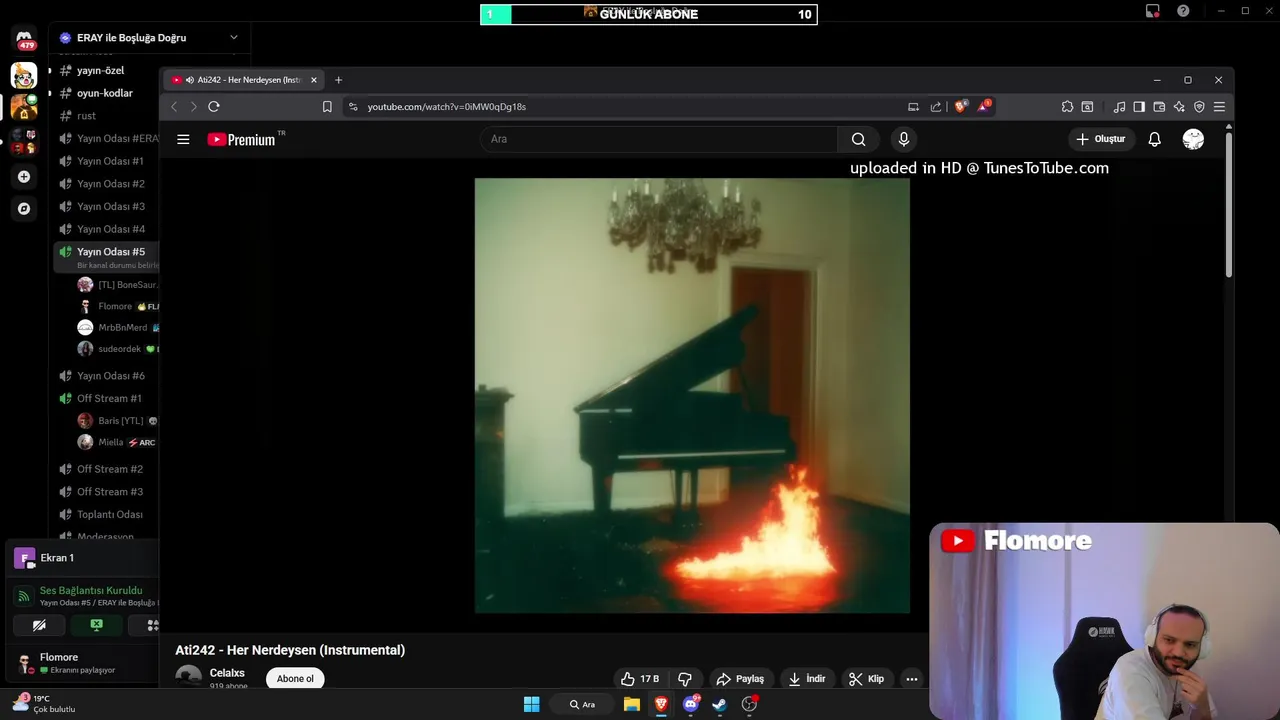Explore discoverable servers compass icon
1280x720 pixels.
(24, 209)
